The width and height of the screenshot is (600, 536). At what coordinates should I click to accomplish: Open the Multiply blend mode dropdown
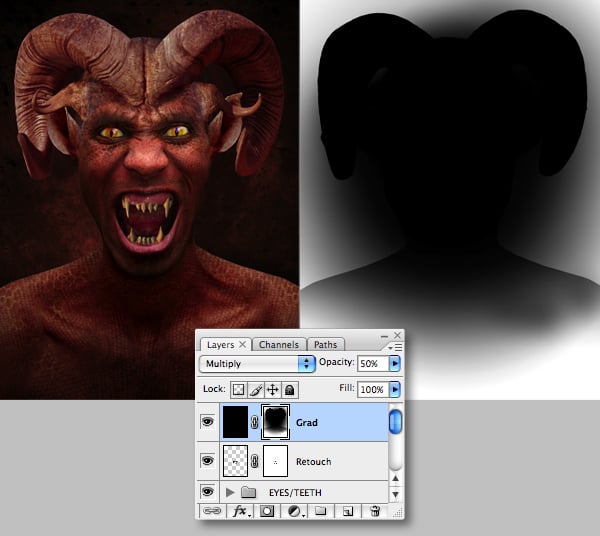(258, 363)
